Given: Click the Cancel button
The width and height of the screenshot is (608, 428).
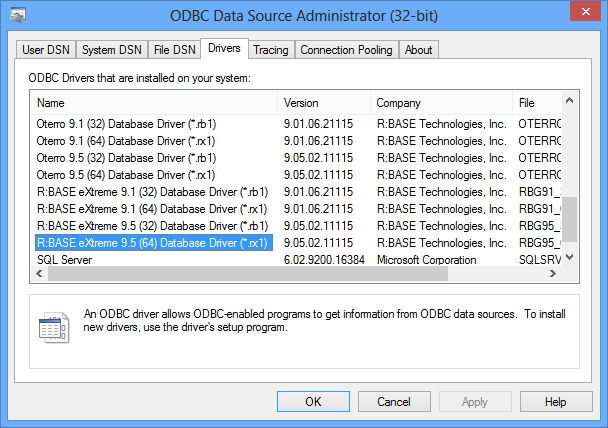Looking at the screenshot, I should tap(393, 402).
